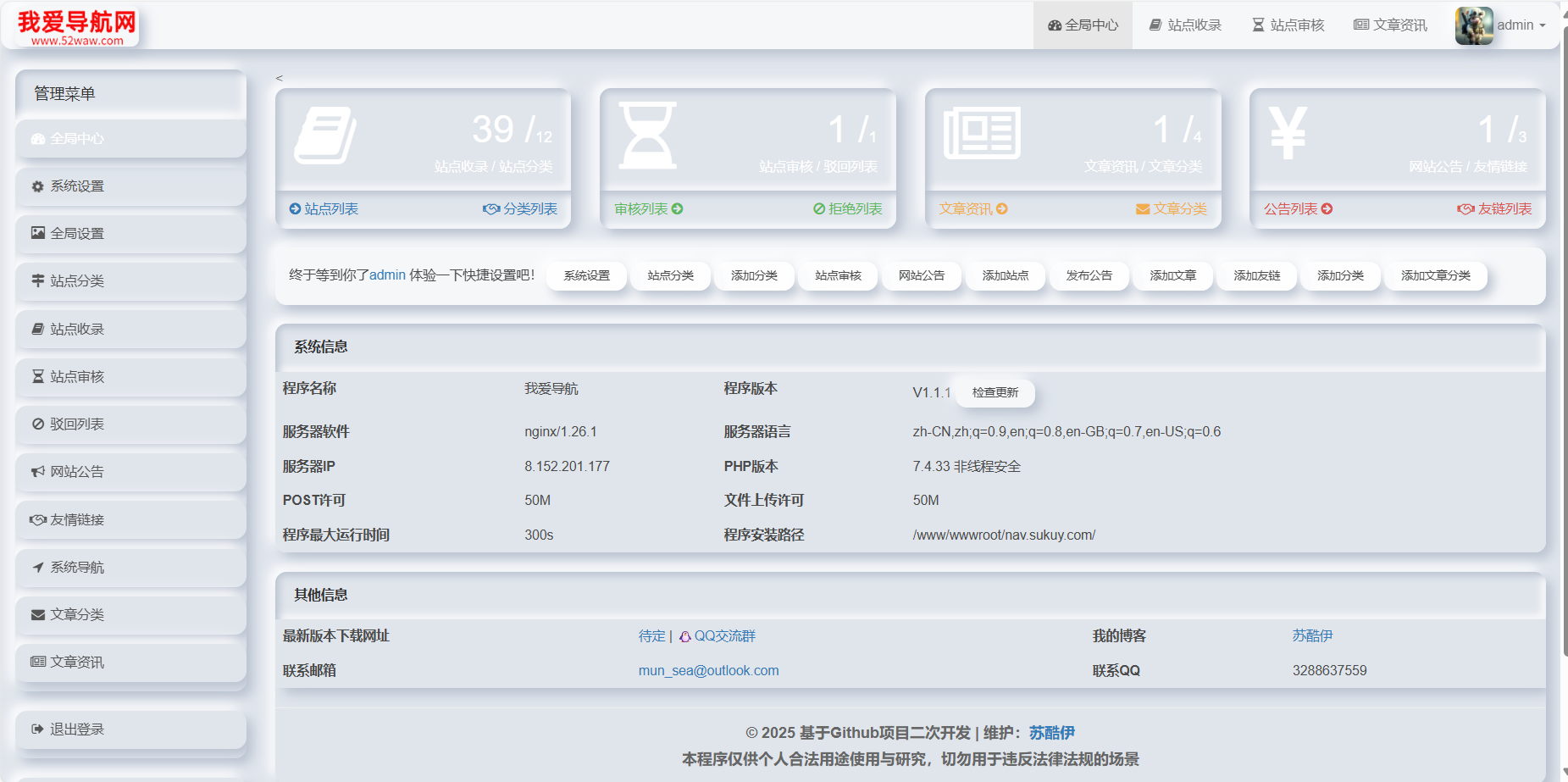This screenshot has height=782, width=1568.
Task: Click the ¥ icon on the 网站公告 card
Action: [x=1287, y=134]
